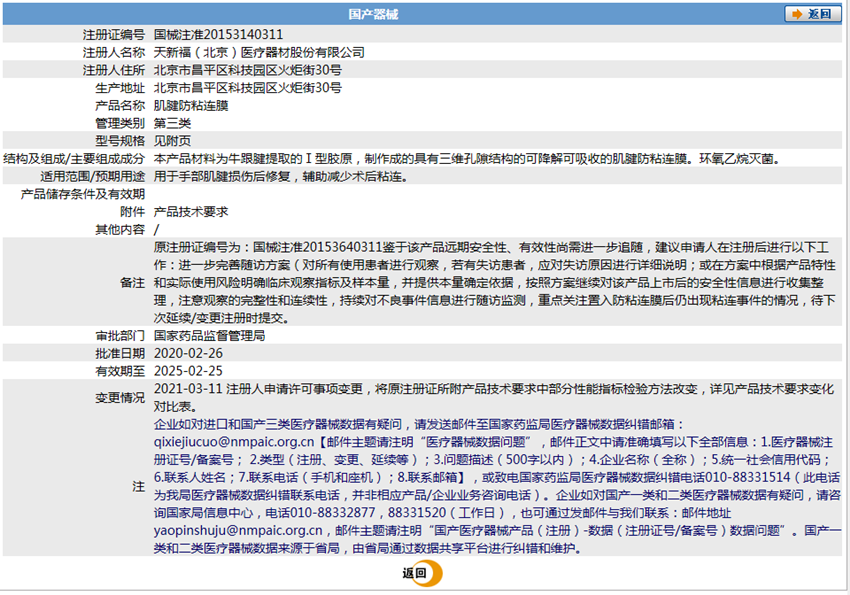Screen dimensions: 850x595
Task: Click the 管理类别 field label
Action: pos(120,123)
